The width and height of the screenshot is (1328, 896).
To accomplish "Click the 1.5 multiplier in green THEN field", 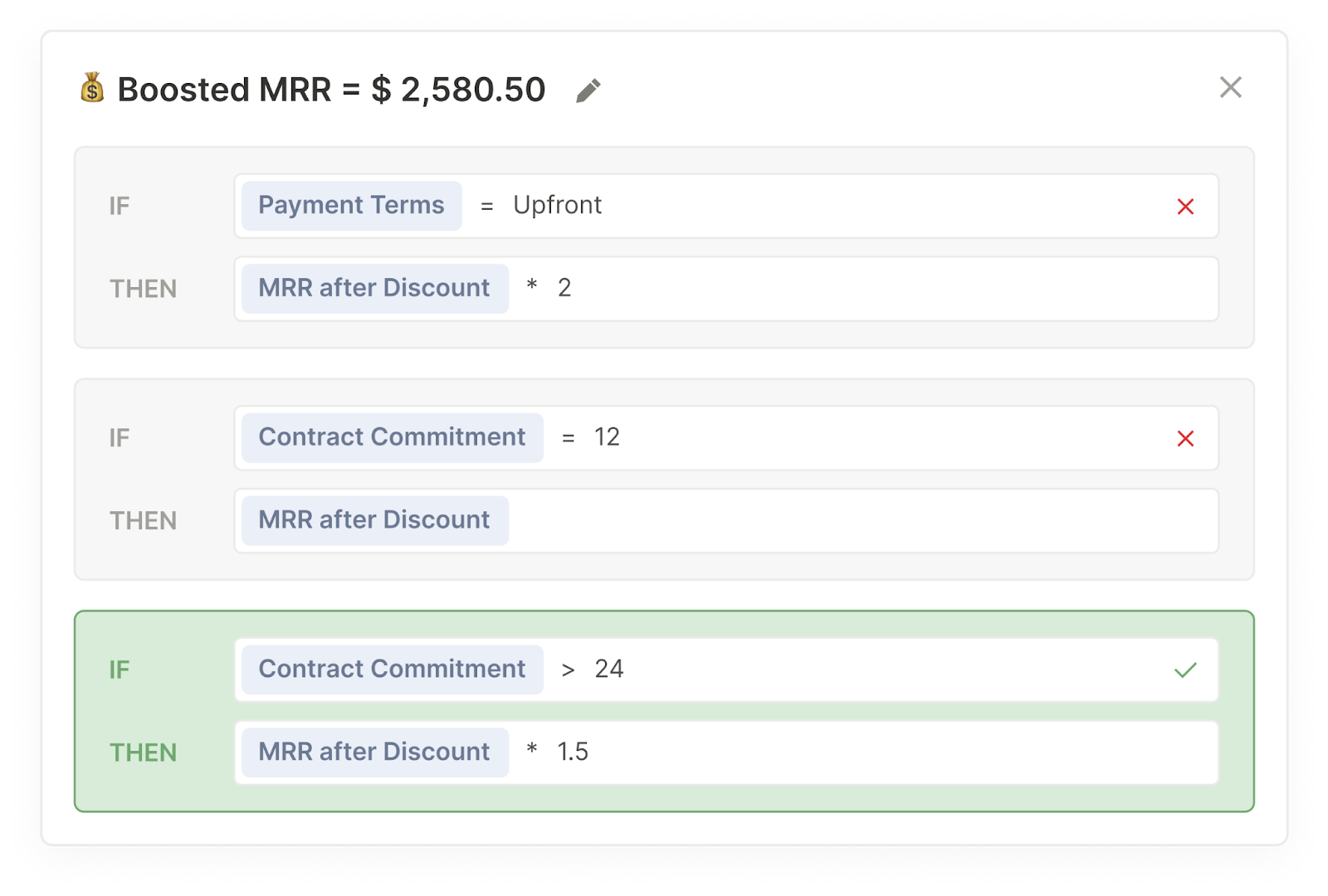I will point(573,752).
